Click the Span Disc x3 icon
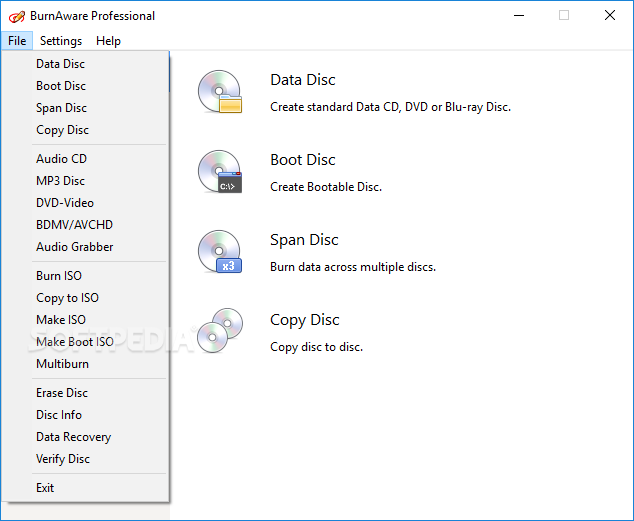 click(x=220, y=251)
